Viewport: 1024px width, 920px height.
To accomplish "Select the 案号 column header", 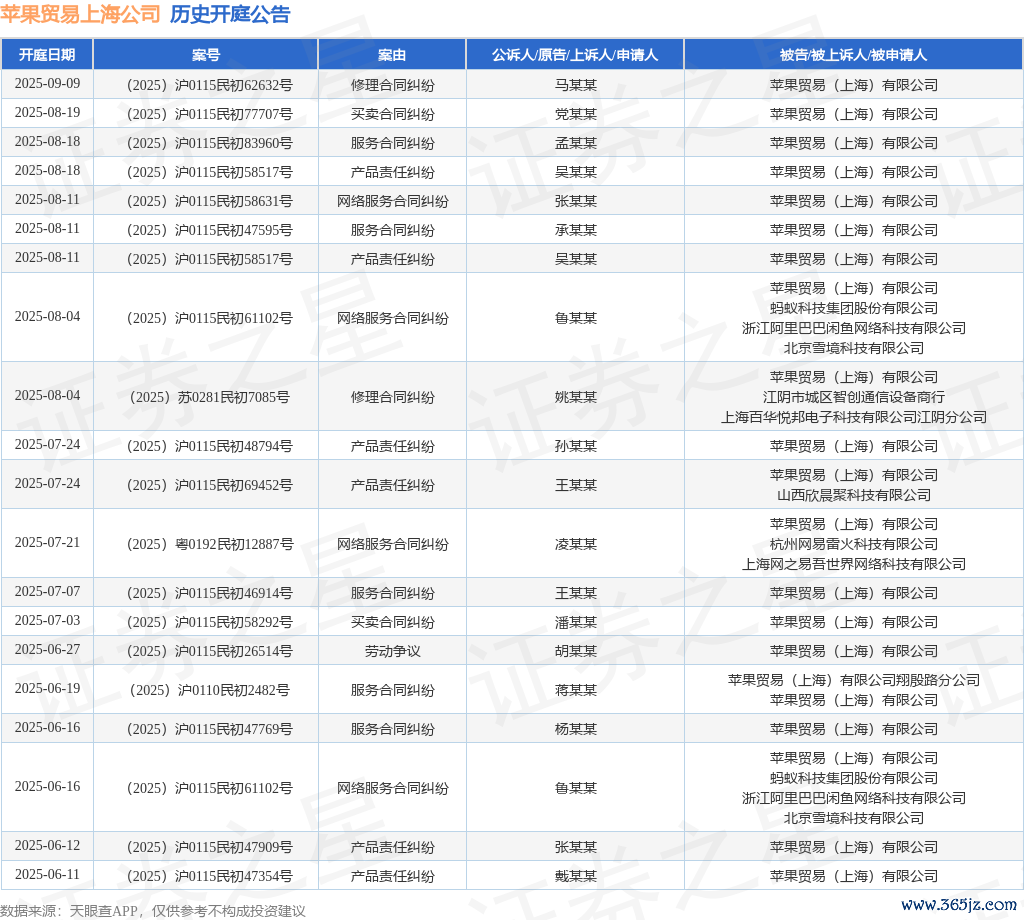I will [206, 55].
